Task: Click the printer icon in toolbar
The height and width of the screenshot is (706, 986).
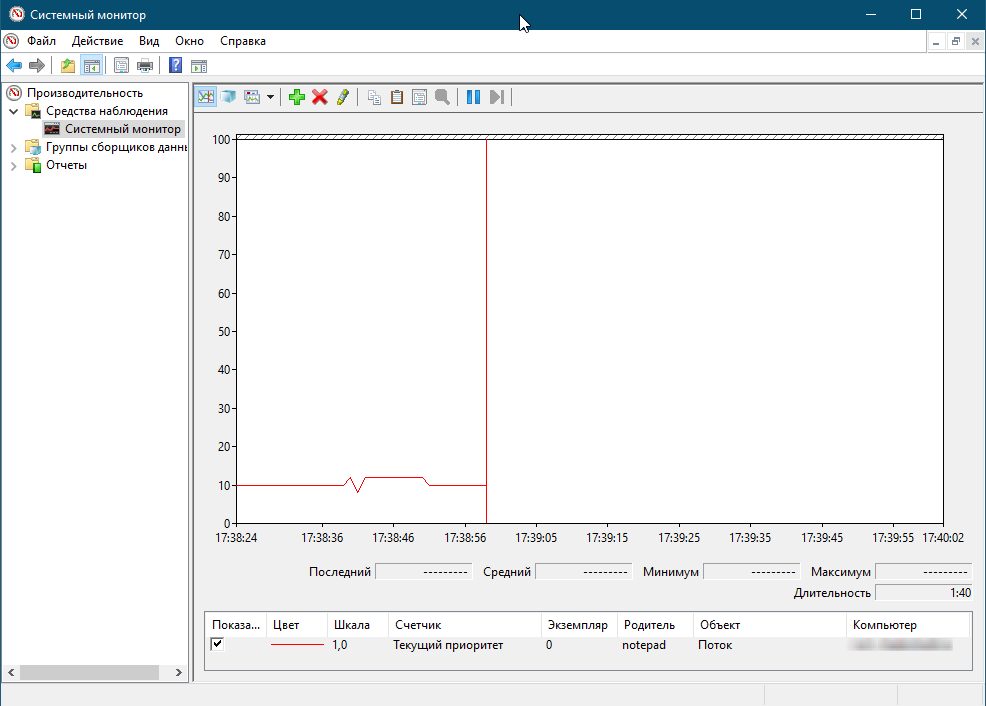Action: pos(145,66)
